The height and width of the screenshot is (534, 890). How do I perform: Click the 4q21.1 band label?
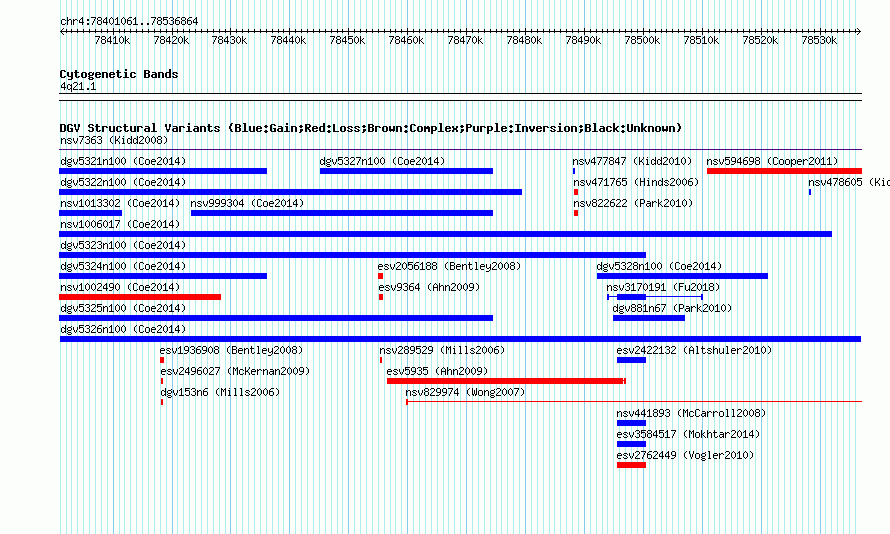pos(78,87)
